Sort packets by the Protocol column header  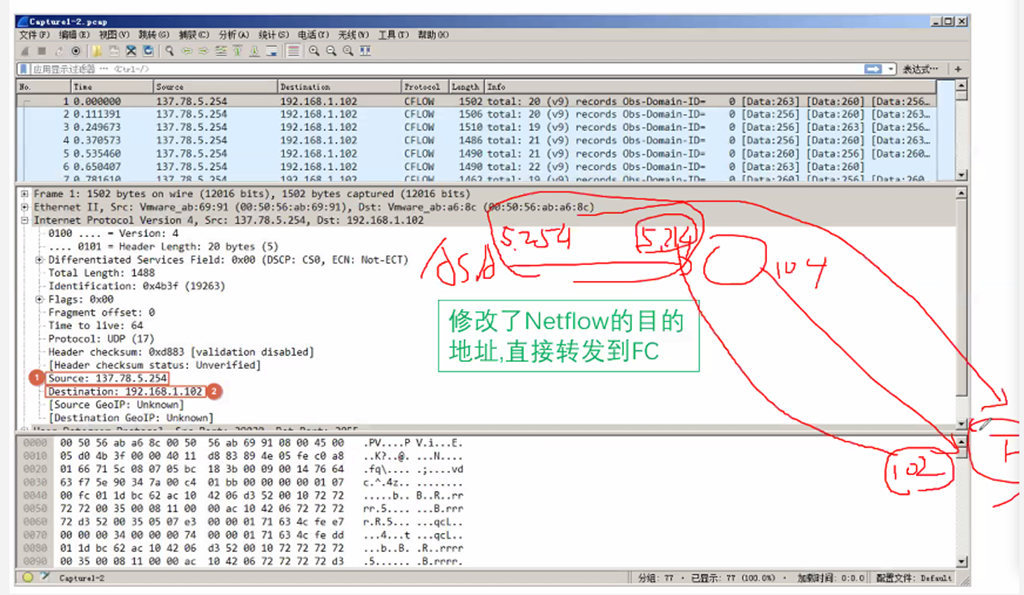click(425, 86)
